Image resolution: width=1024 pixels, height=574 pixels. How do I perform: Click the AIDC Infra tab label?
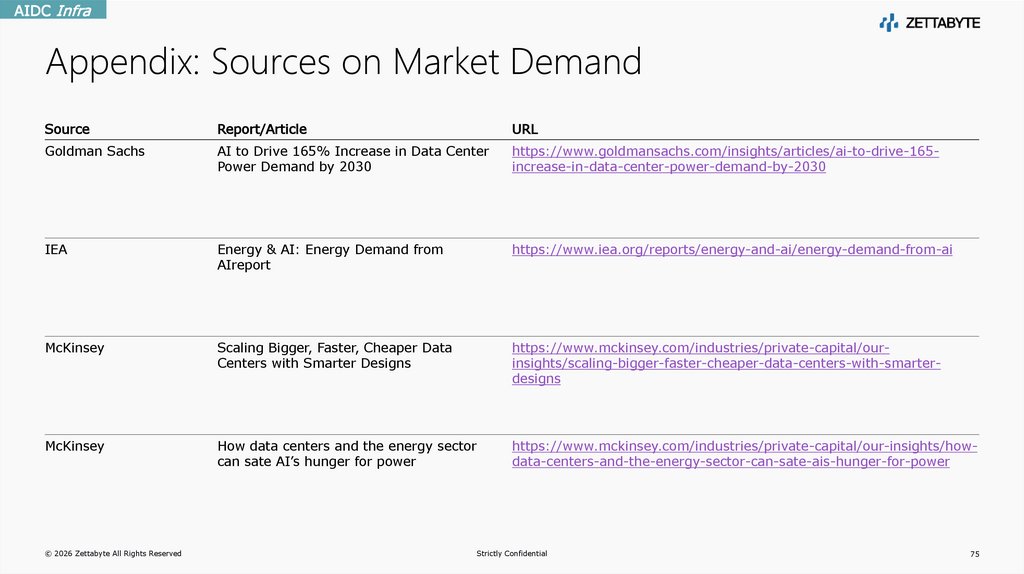[53, 10]
